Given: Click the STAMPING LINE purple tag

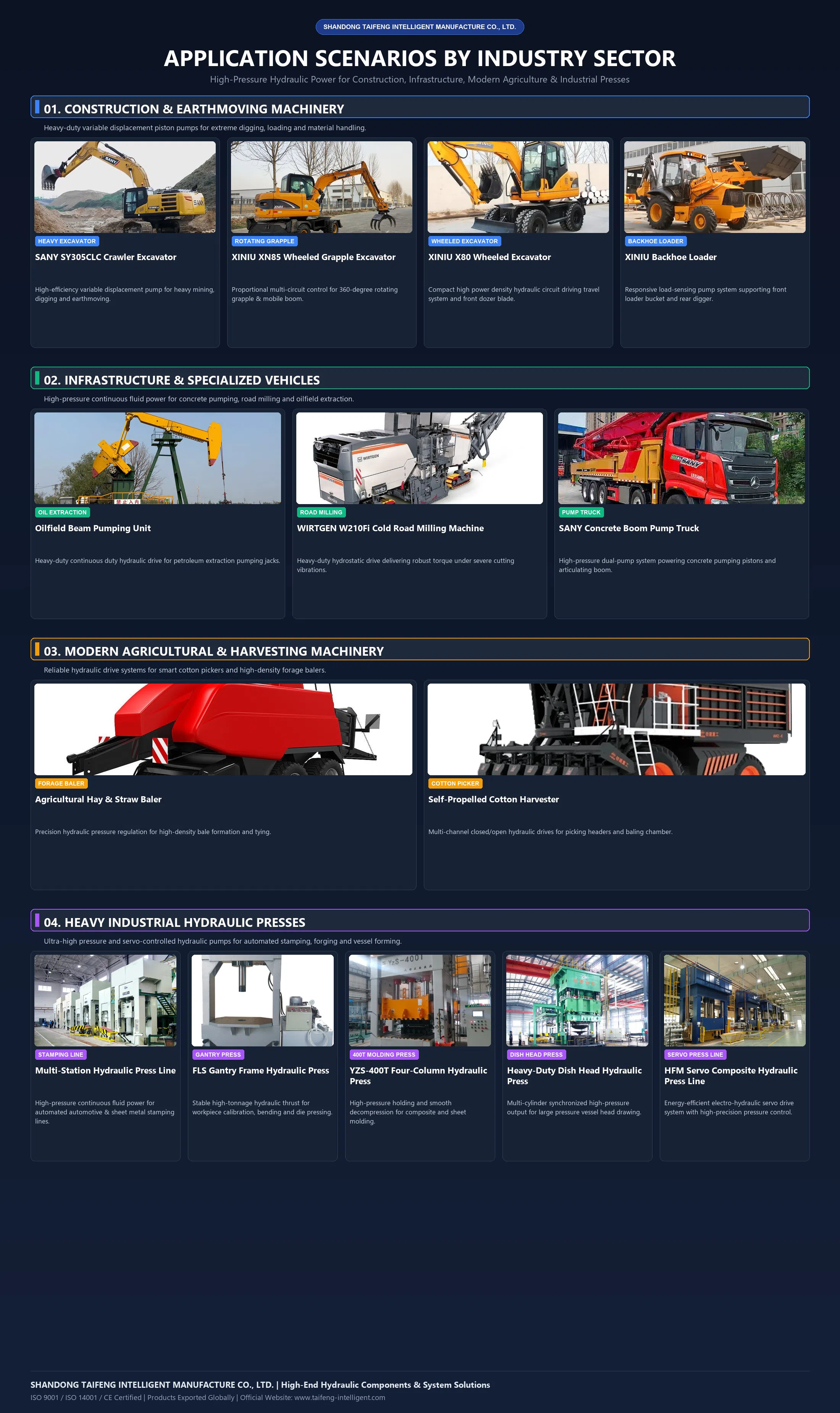Looking at the screenshot, I should tap(61, 1055).
